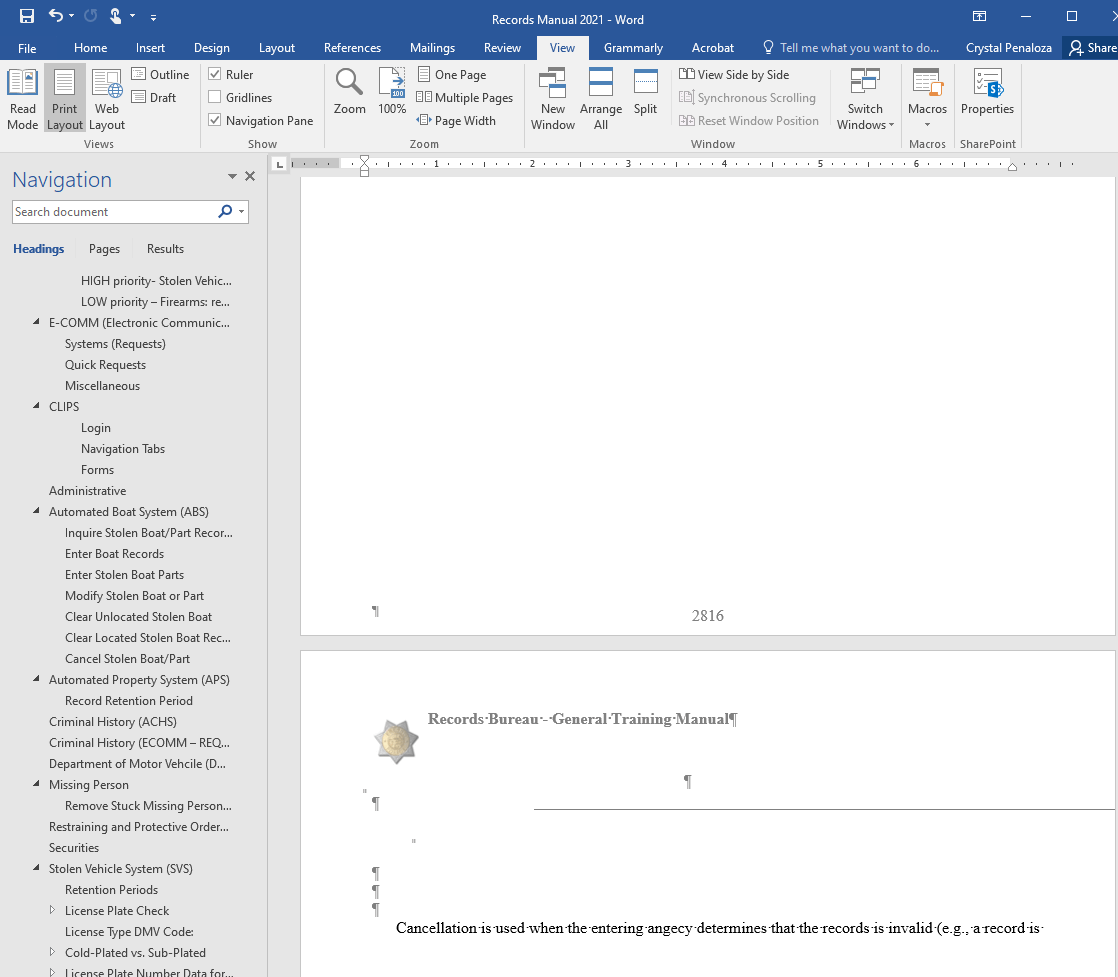
Task: Go to Enter Boat Records heading
Action: (x=114, y=554)
